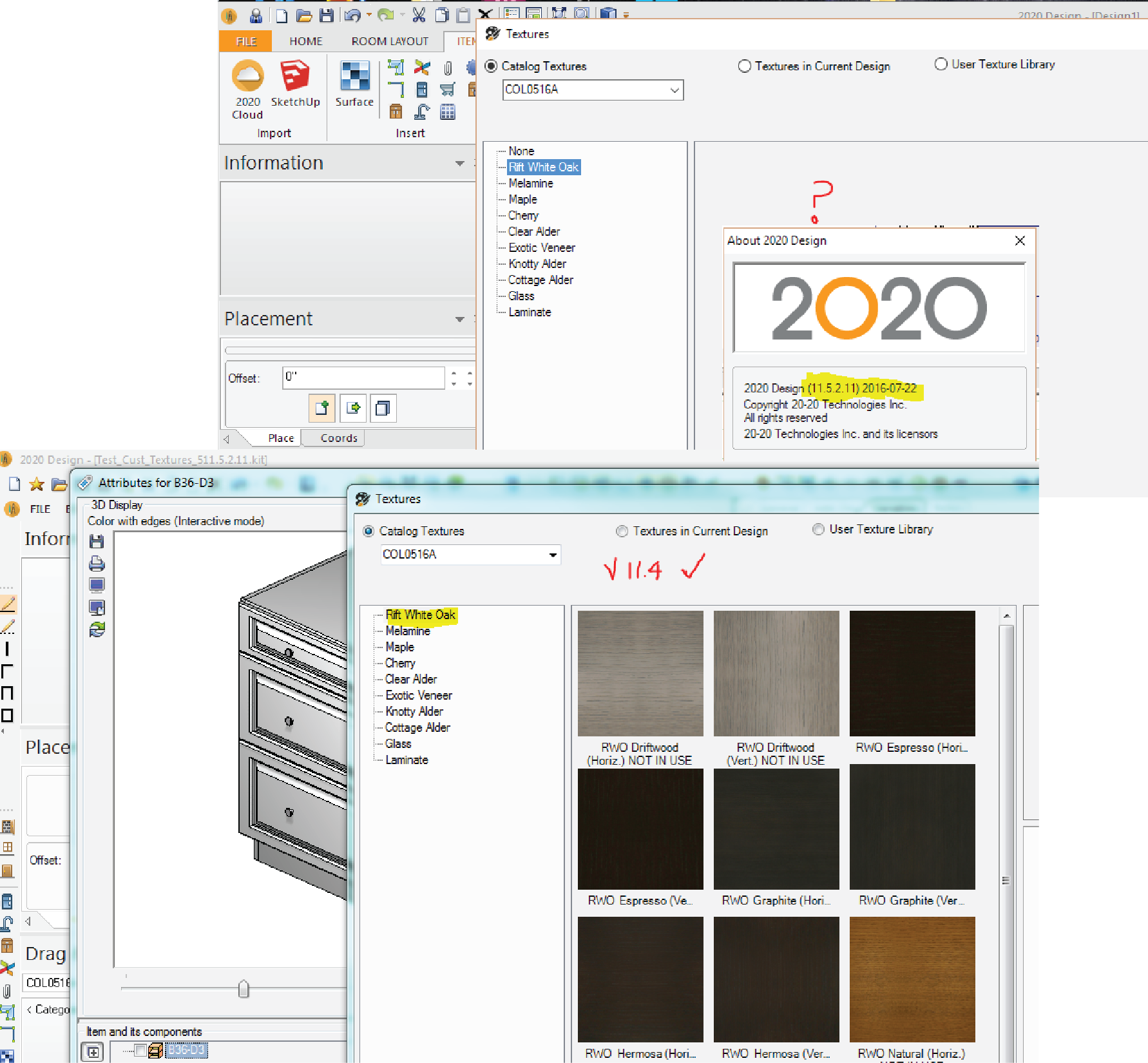Select Exotic Veneer in upper texture list

click(541, 248)
